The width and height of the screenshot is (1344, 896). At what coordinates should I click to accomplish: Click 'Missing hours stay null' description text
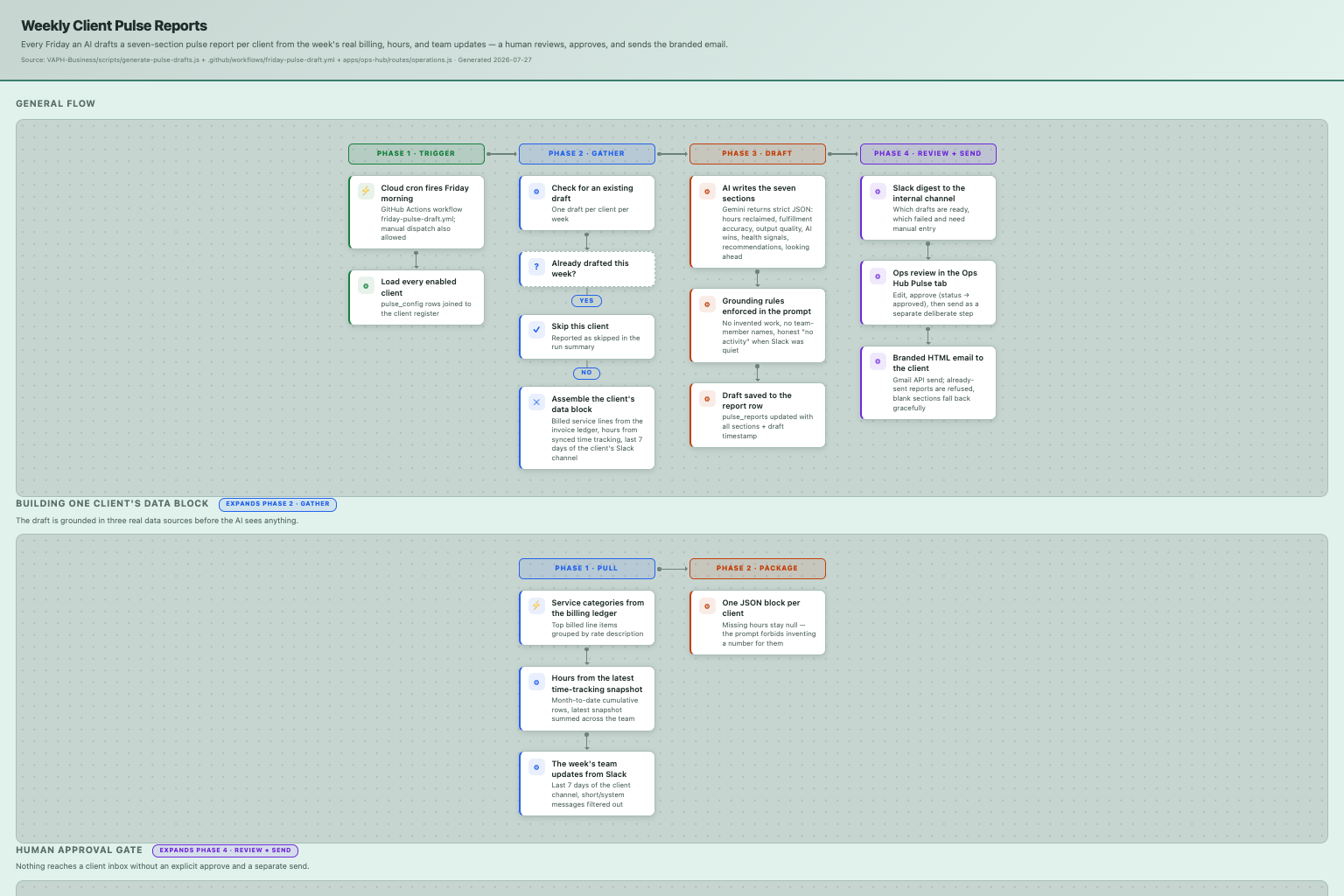pos(769,634)
